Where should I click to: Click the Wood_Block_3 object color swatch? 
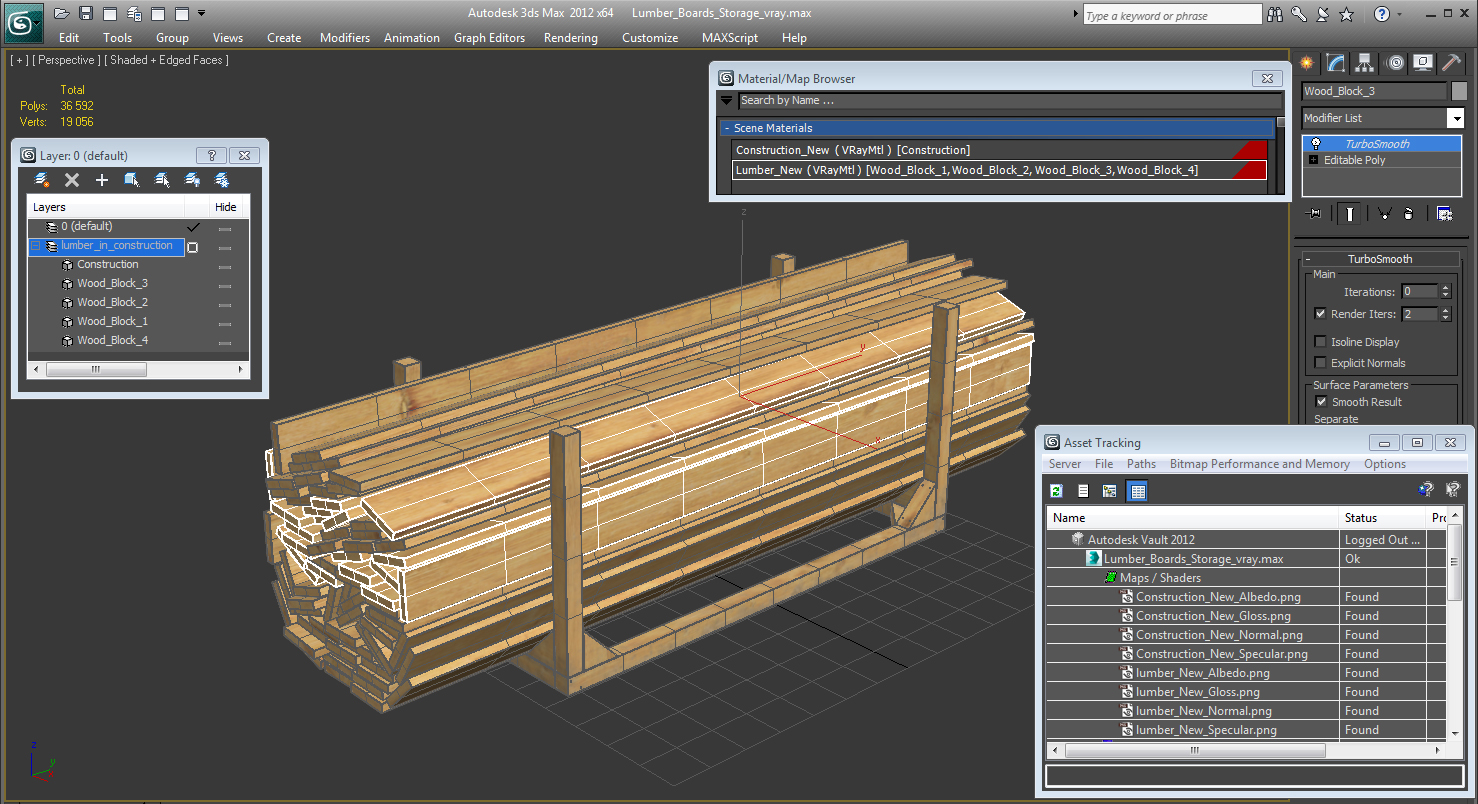coord(1459,91)
